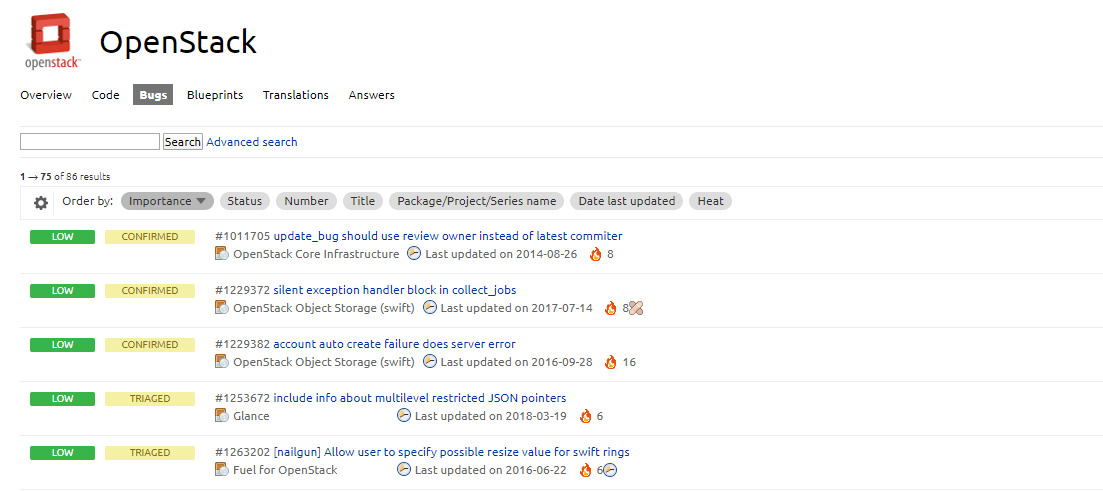
Task: Click 'Glance' project name text
Action: (x=251, y=416)
